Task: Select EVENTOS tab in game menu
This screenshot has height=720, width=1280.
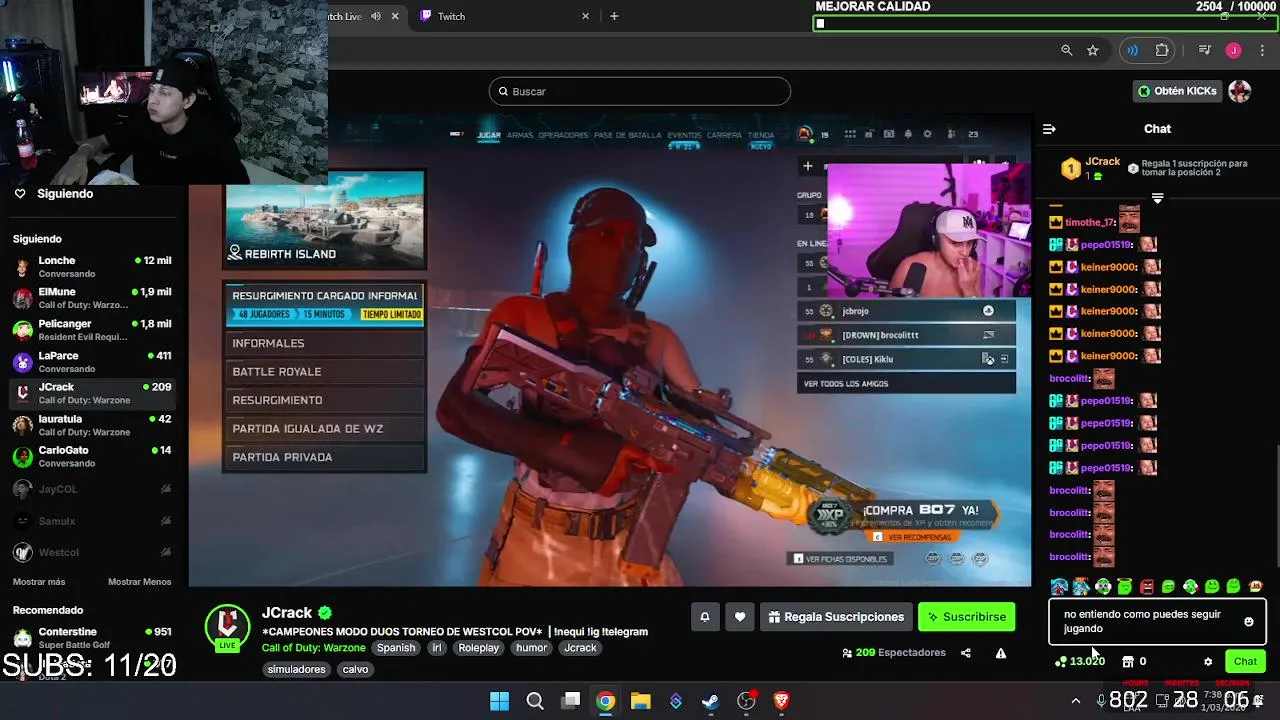Action: coord(684,135)
